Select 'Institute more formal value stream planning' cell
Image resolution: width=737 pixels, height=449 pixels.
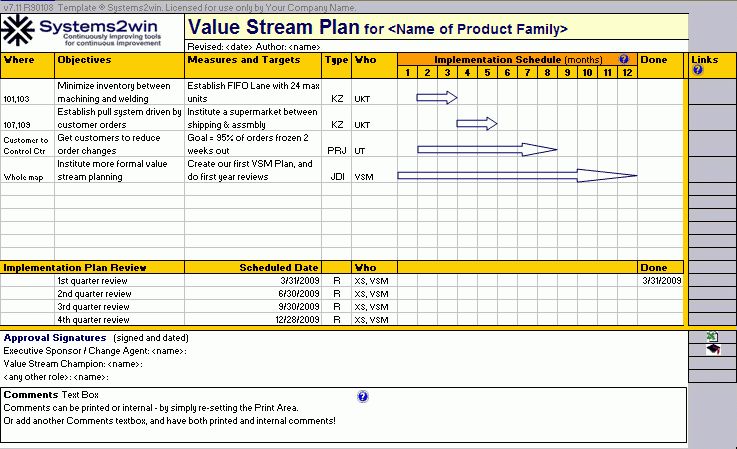[119, 170]
